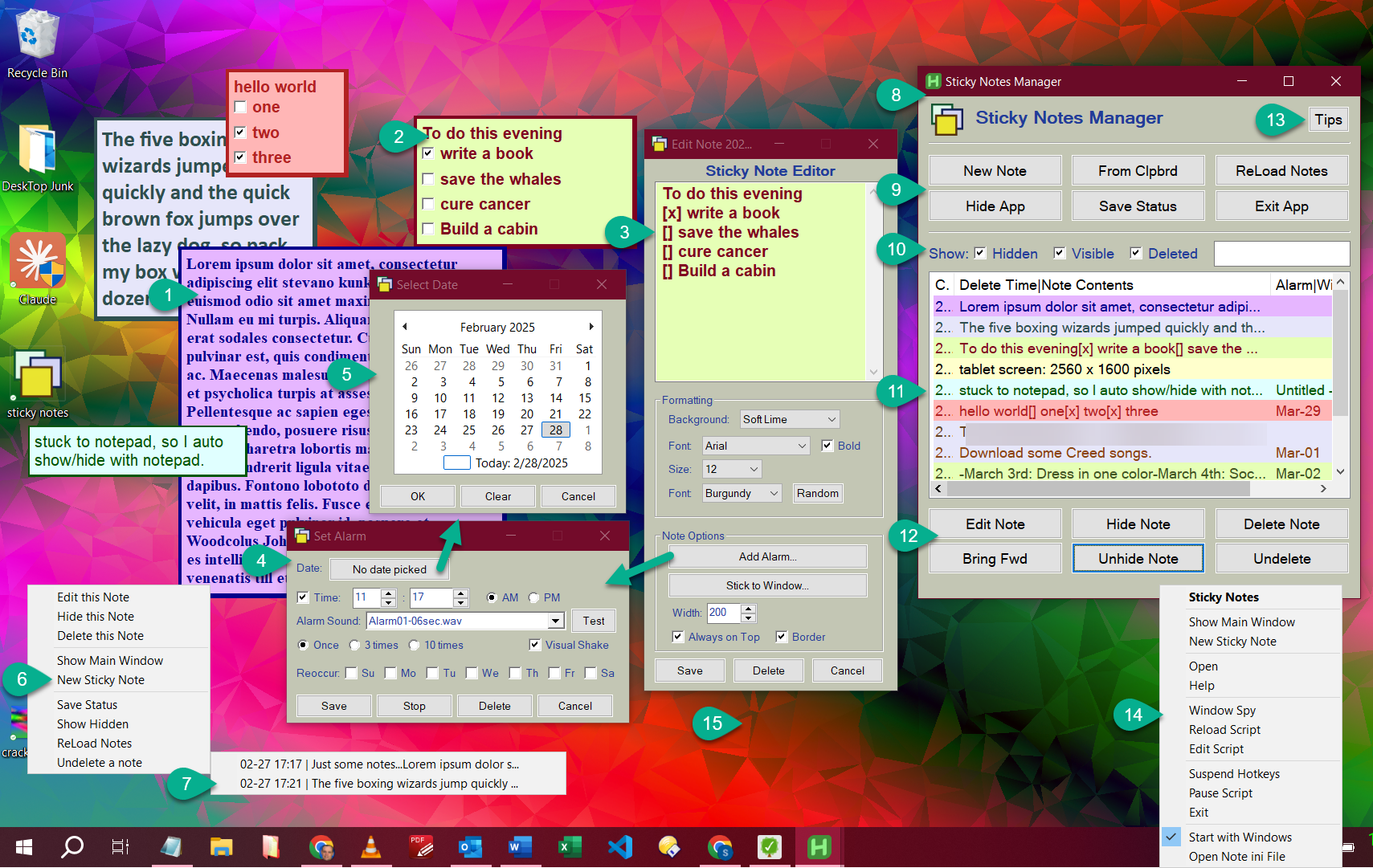This screenshot has width=1373, height=868.
Task: Select the Lorem ipsum row in notes list
Action: point(1132,307)
